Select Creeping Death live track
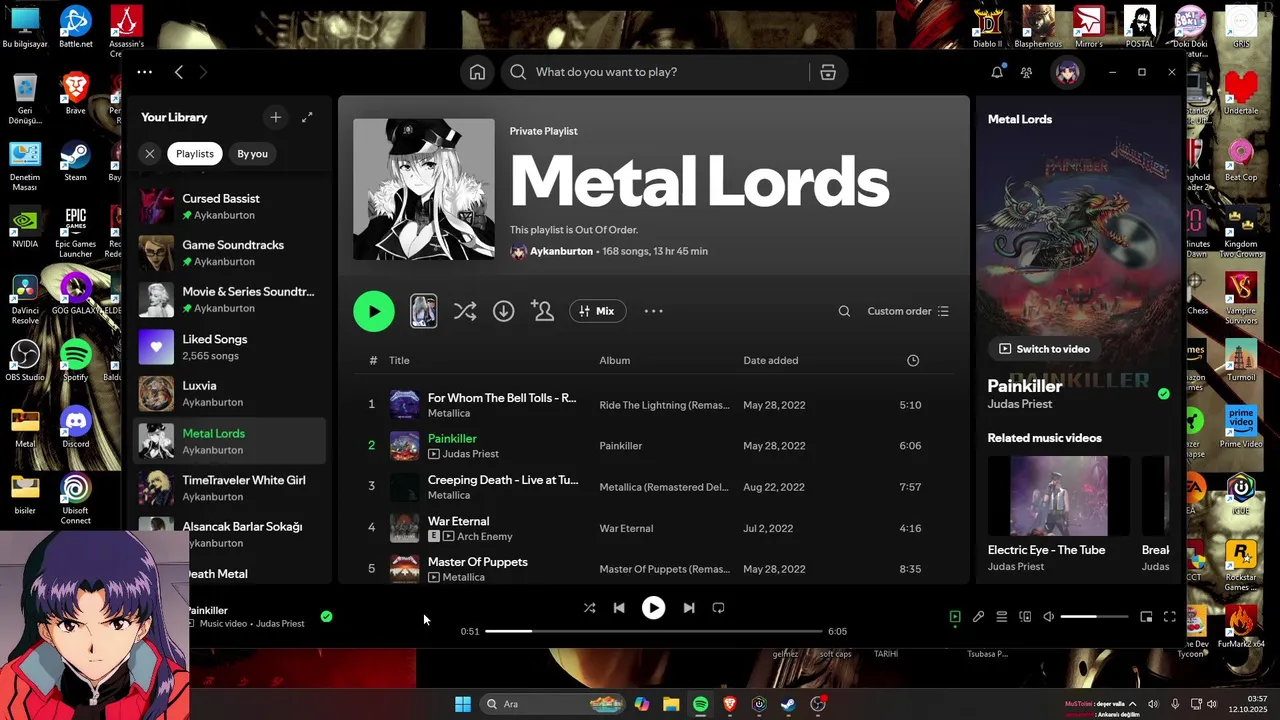Screen dimensions: 1280x720 (654, 487)
